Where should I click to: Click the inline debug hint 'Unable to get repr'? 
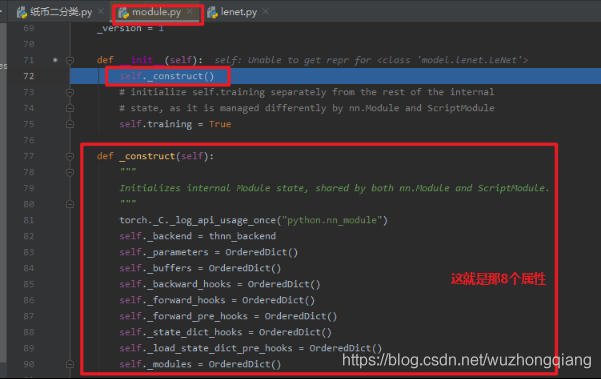coord(371,60)
